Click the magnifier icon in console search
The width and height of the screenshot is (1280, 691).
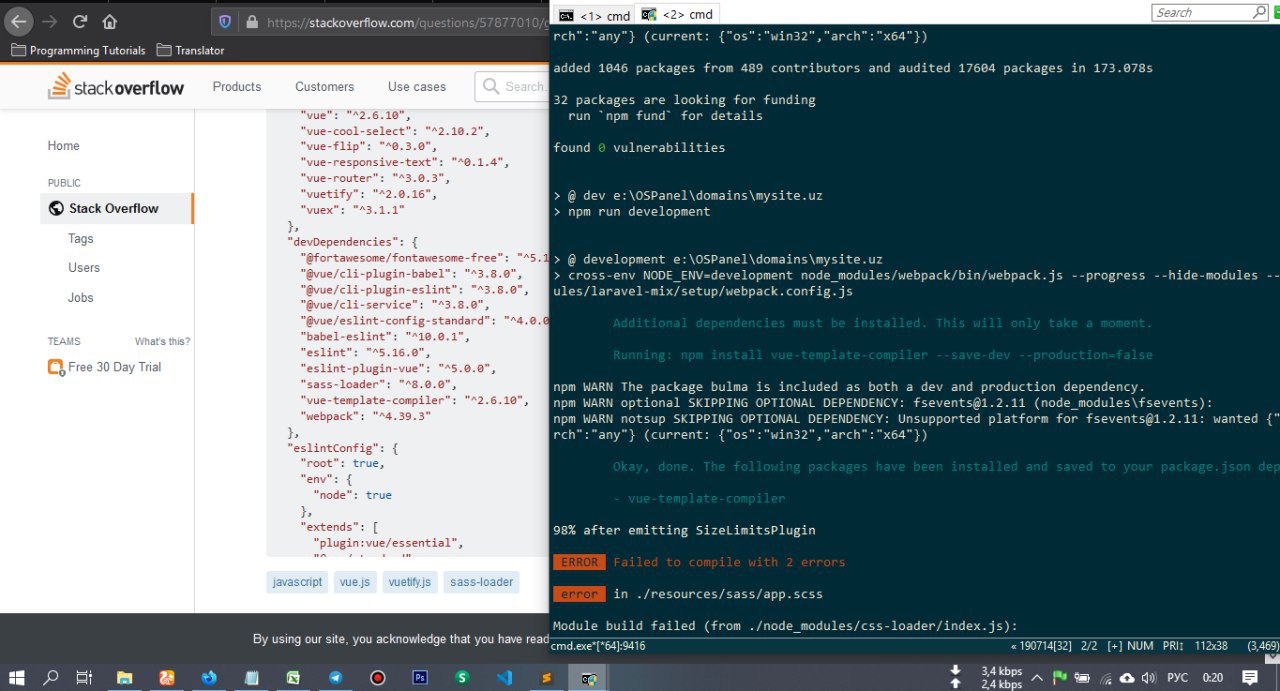(x=1261, y=12)
